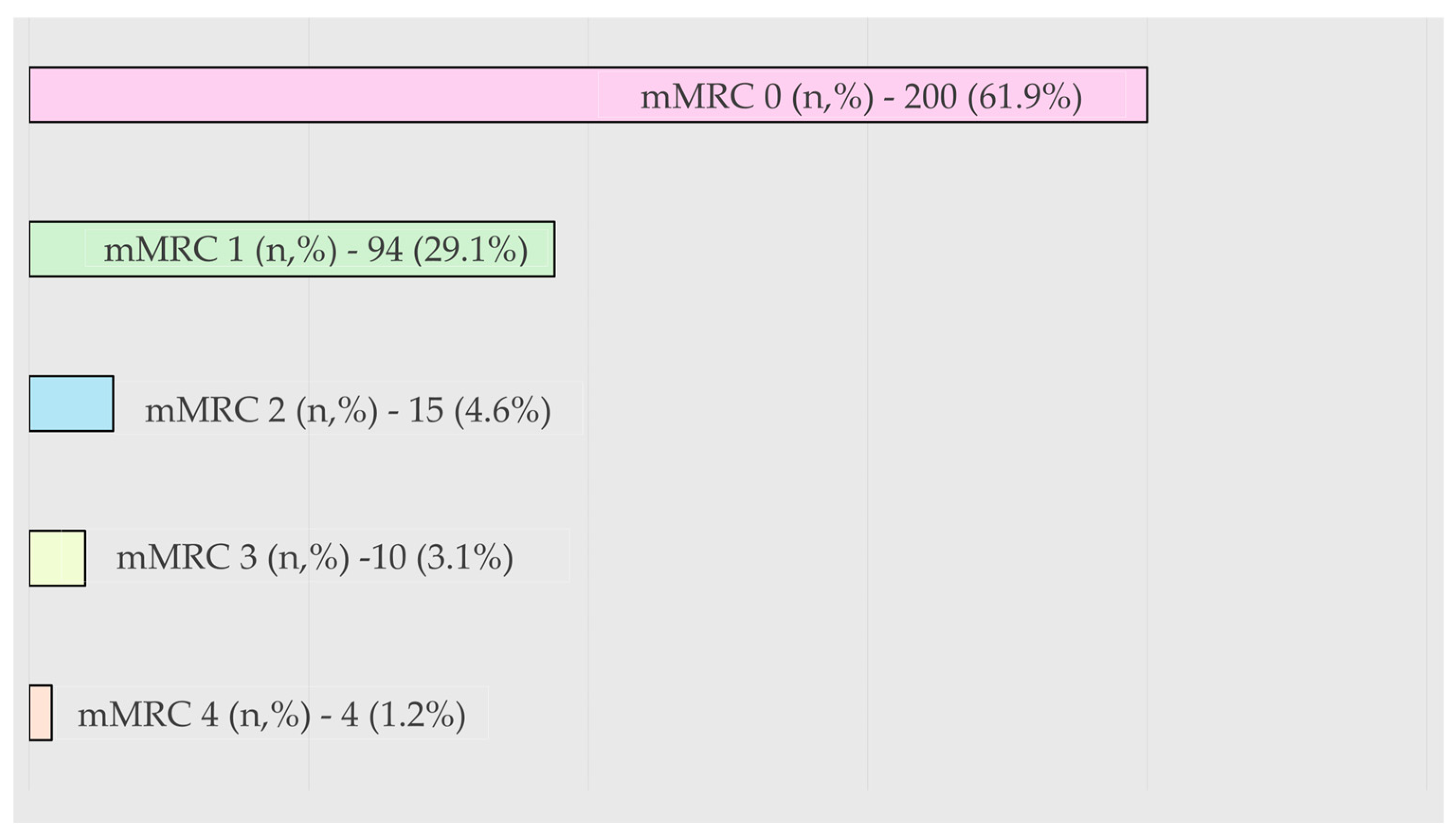
Task: Select the green mMRC 1 bar
Action: pyautogui.click(x=292, y=249)
